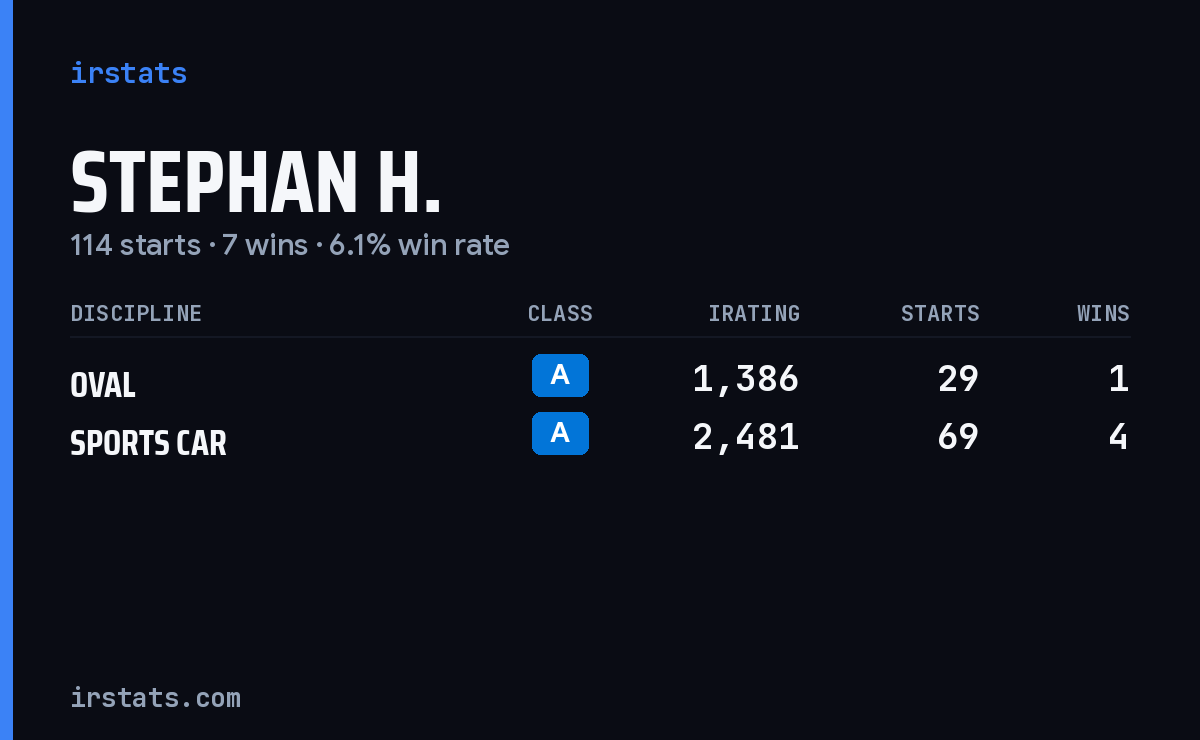Screen dimensions: 1200x740
Task: Select the OVAL discipline row label
Action: click(x=103, y=385)
